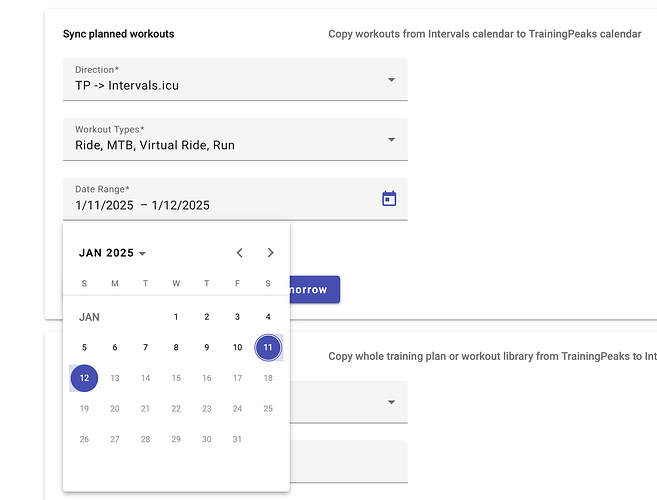This screenshot has height=500, width=657.
Task: Click January 26 in calendar
Action: click(84, 439)
